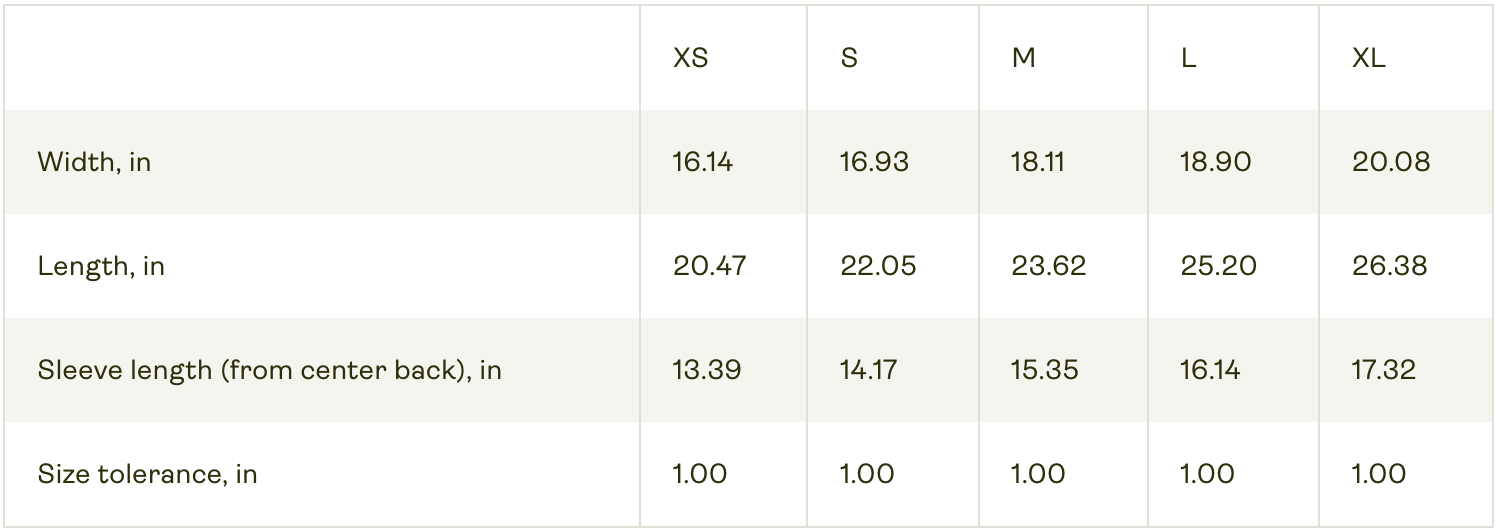1496x532 pixels.
Task: Click the M size header
Action: coord(1023,58)
